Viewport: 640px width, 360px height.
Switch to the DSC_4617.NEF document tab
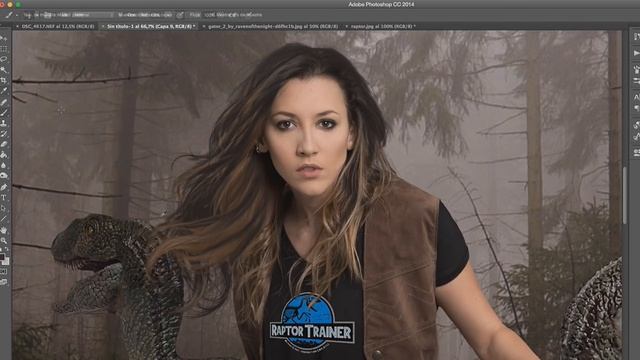tap(58, 26)
